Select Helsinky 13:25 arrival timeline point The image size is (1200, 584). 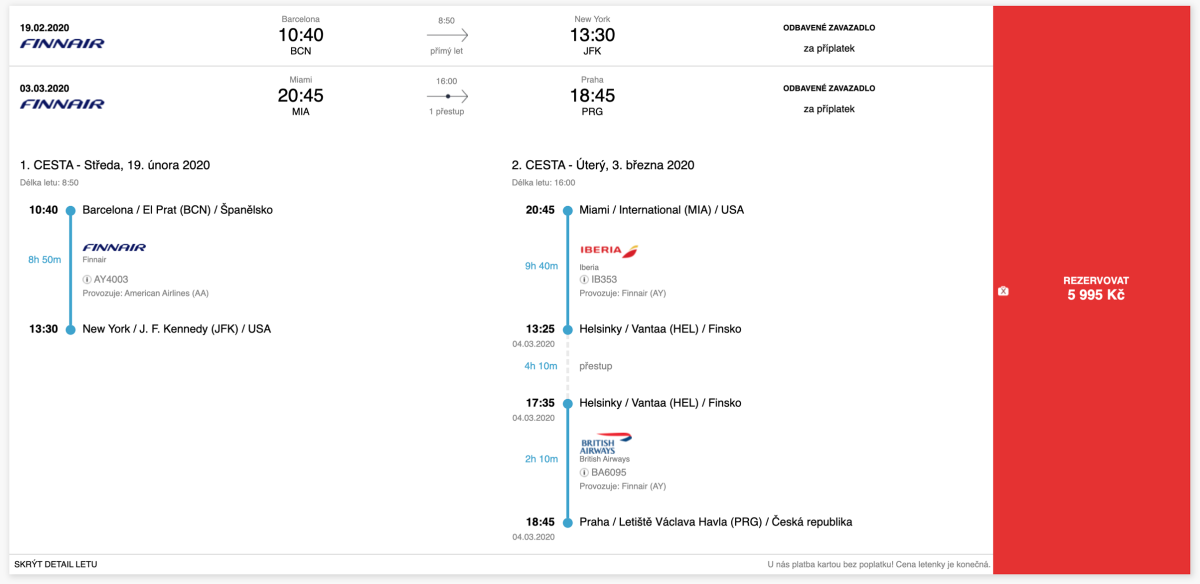tap(567, 329)
